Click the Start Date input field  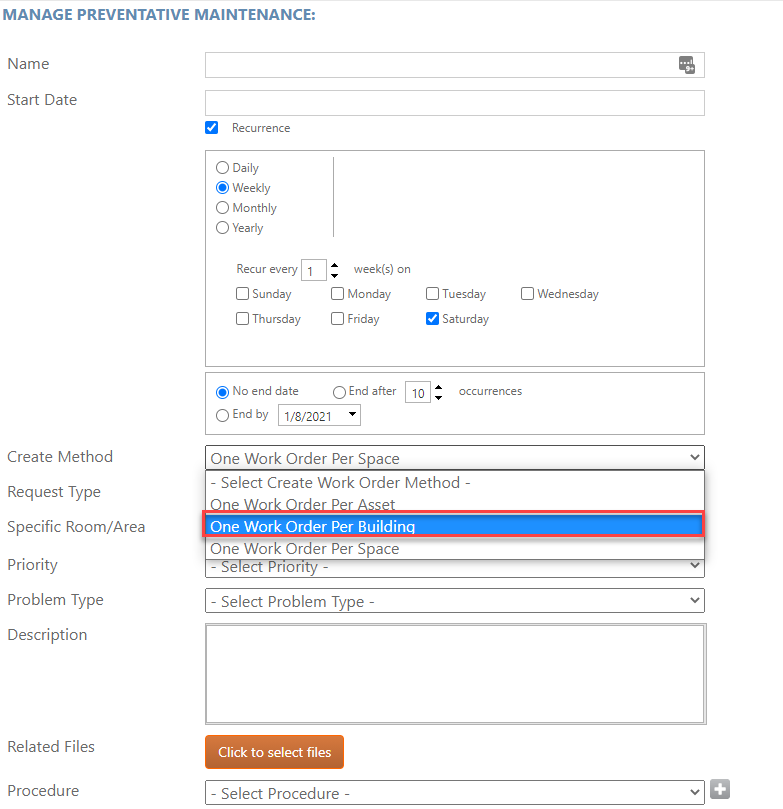tap(454, 103)
